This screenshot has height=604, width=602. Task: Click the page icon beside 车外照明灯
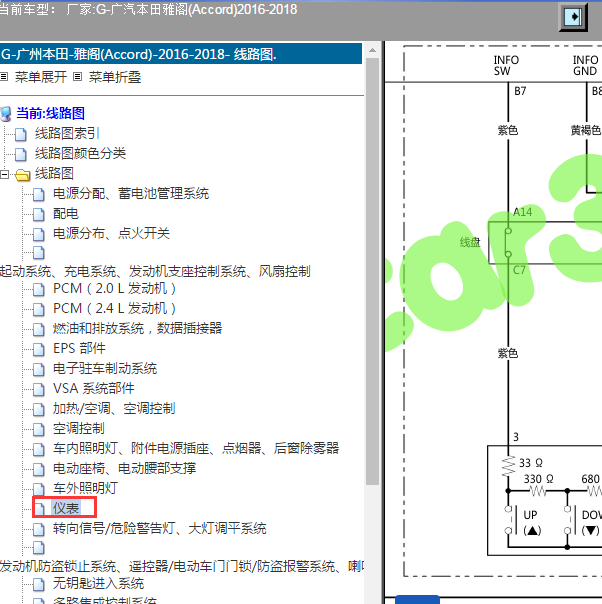tap(39, 489)
